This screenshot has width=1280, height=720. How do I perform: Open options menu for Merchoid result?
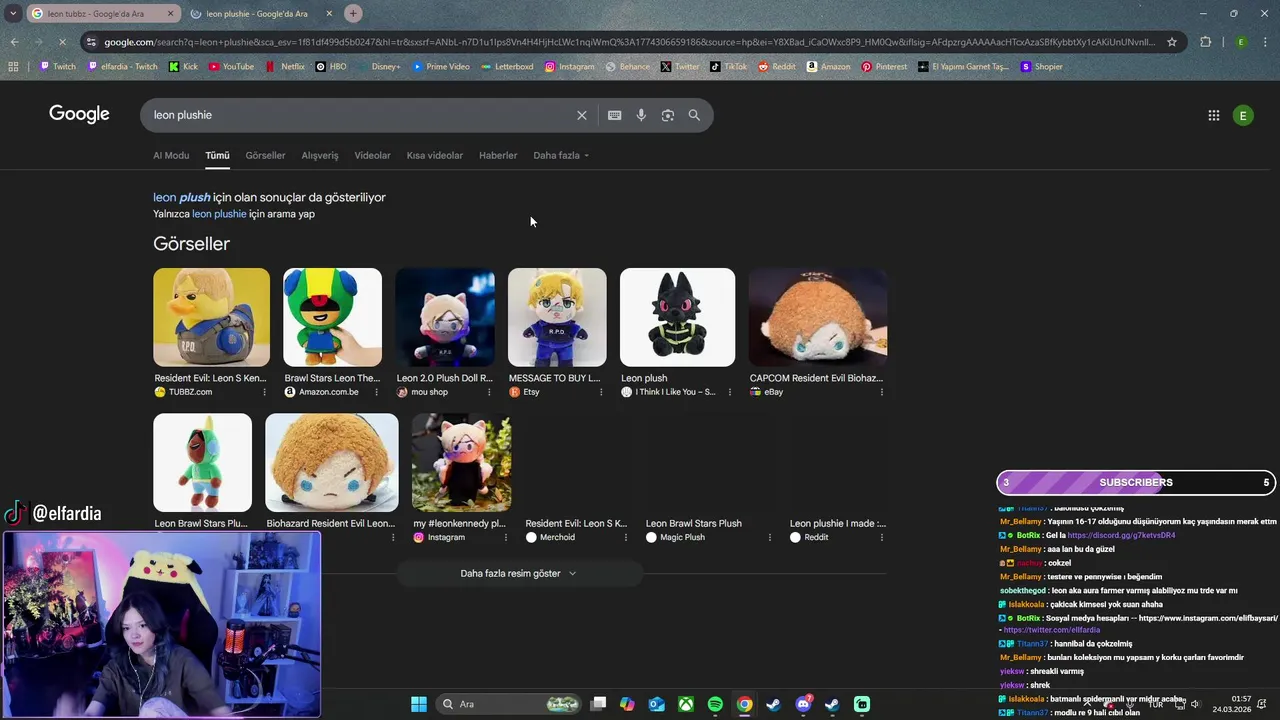click(626, 537)
